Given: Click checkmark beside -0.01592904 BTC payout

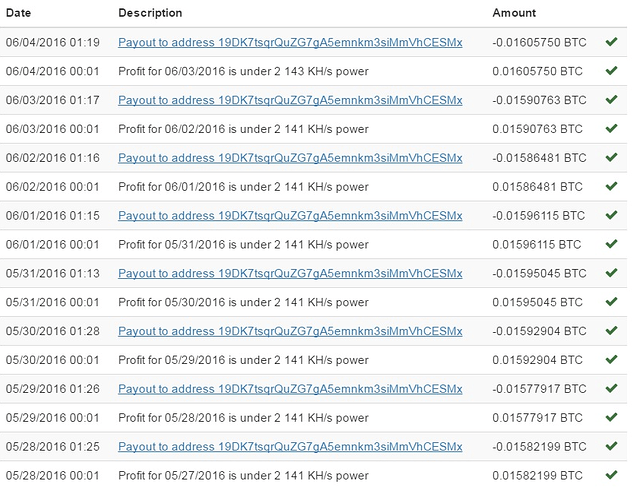Looking at the screenshot, I should click(611, 330).
